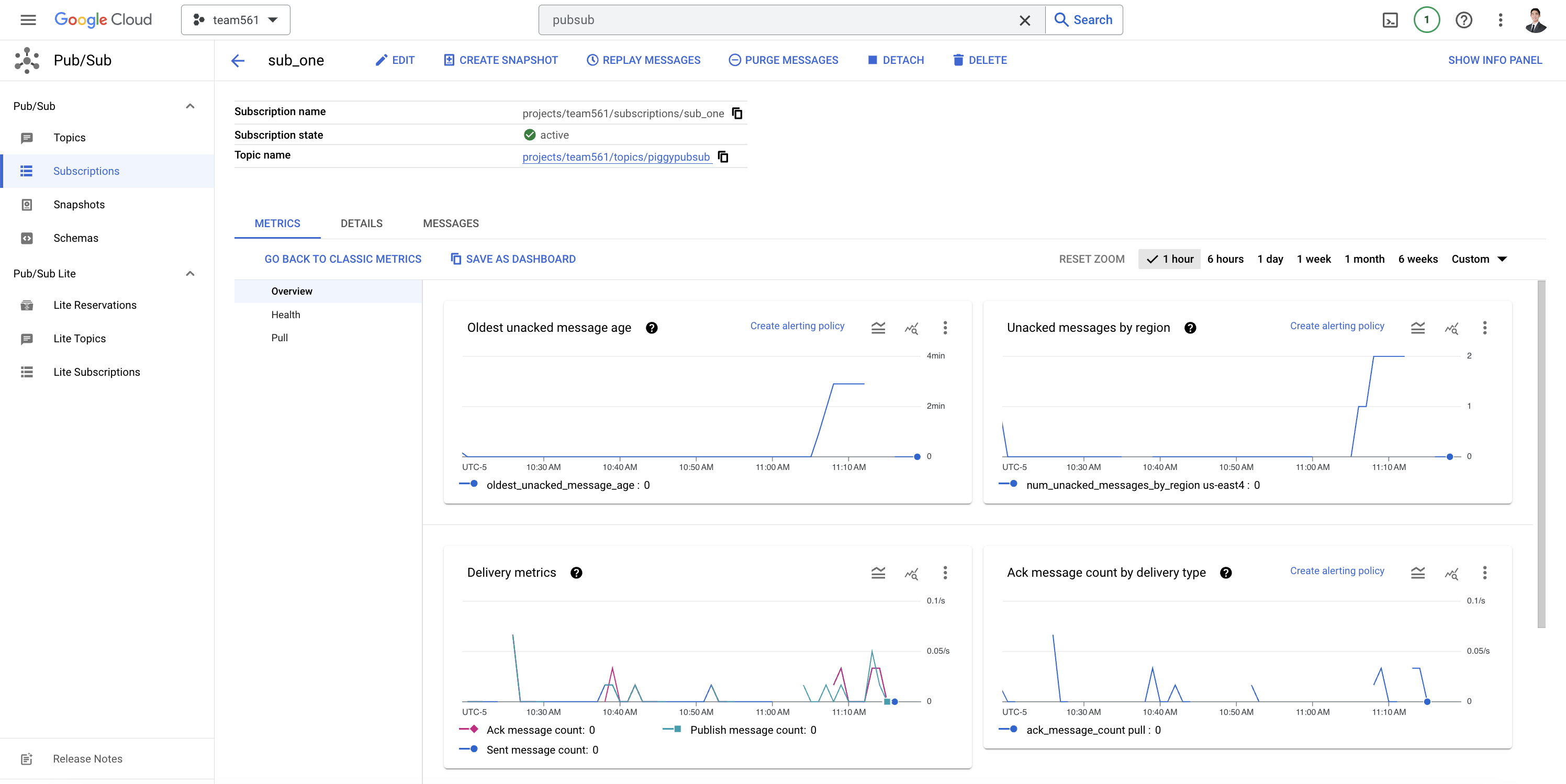Explore Unacked messages by region chart in Metrics Explorer
Screen dimensions: 1566x784
tap(1451, 328)
